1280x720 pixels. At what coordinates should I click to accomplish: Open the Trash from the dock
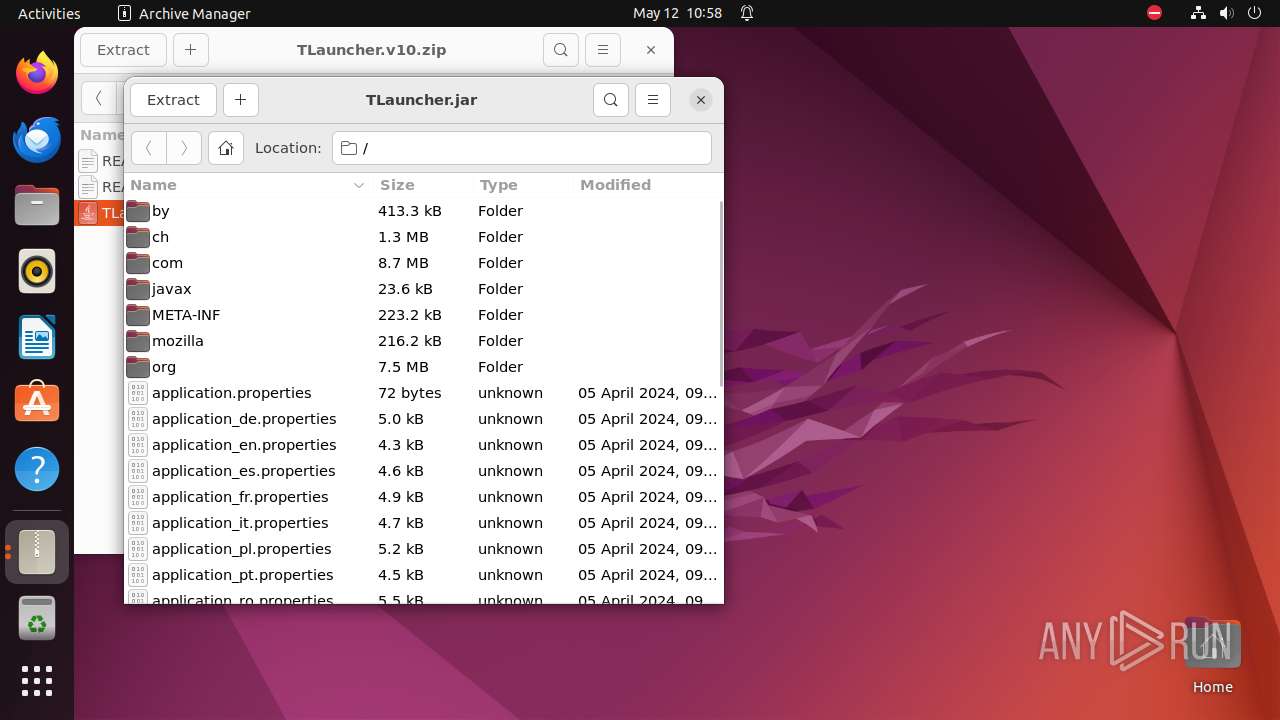tap(37, 619)
